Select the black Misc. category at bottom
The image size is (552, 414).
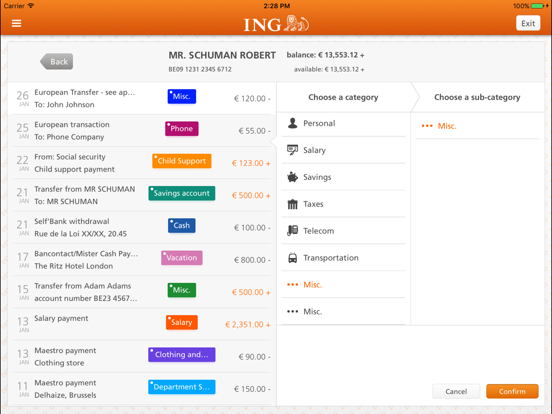(x=344, y=312)
